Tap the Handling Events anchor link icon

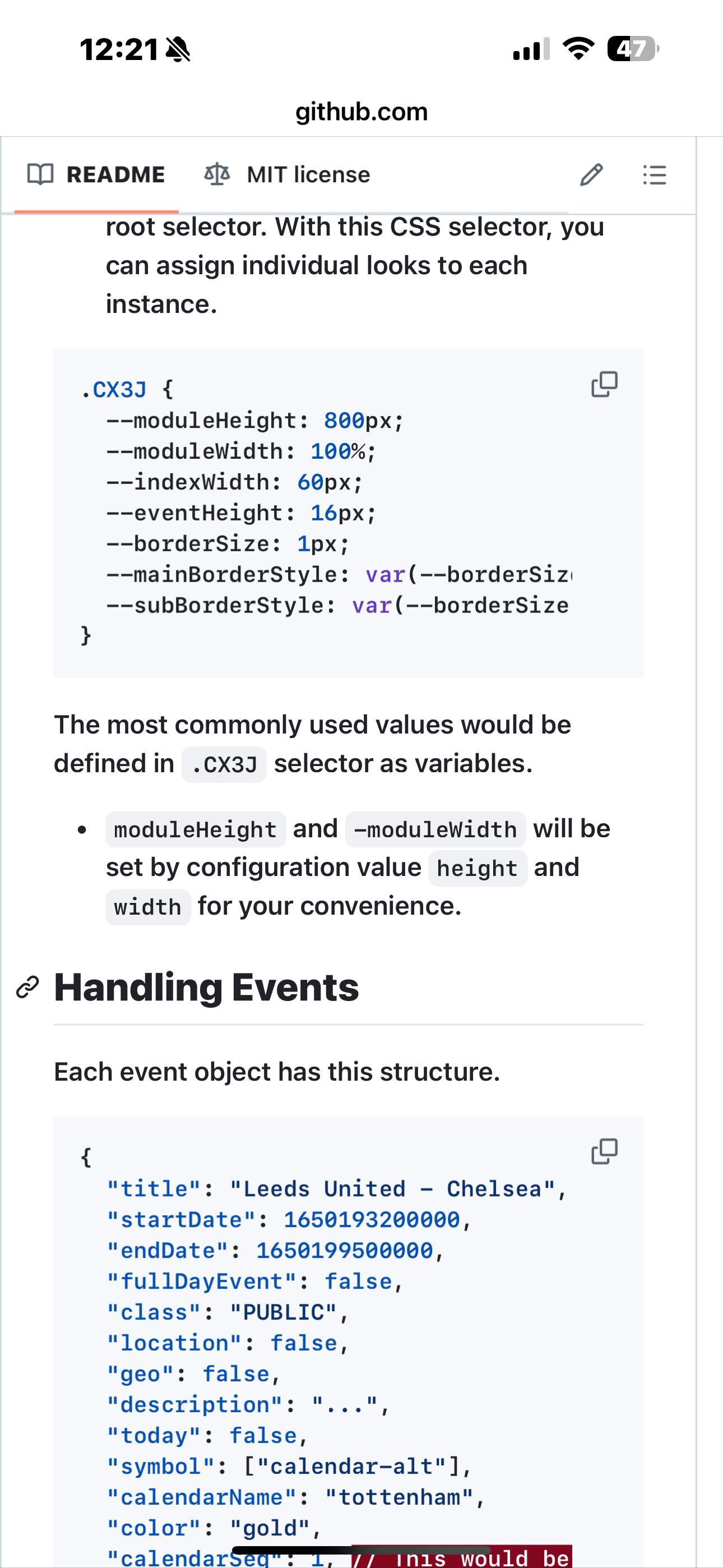point(28,988)
